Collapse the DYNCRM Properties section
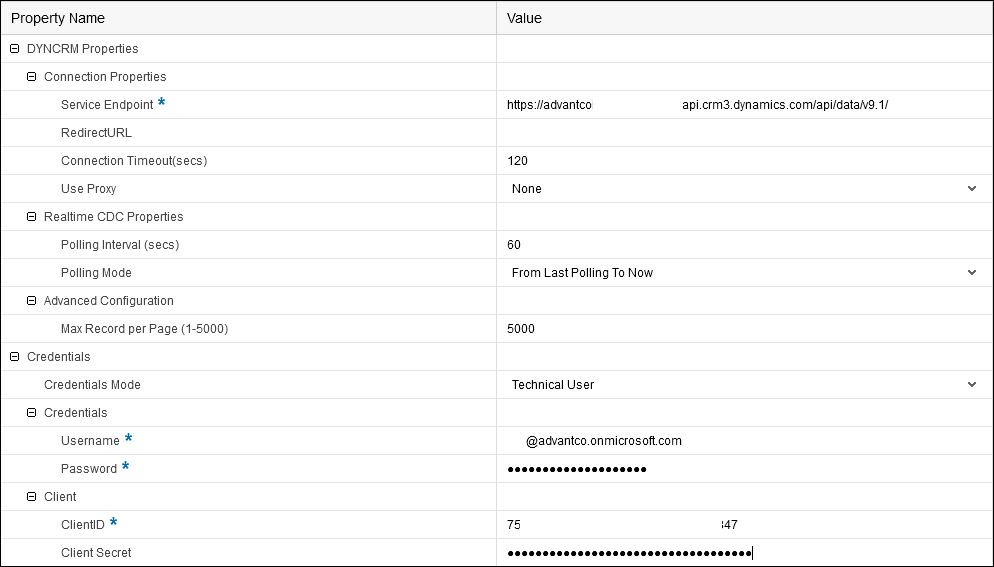 click(14, 48)
